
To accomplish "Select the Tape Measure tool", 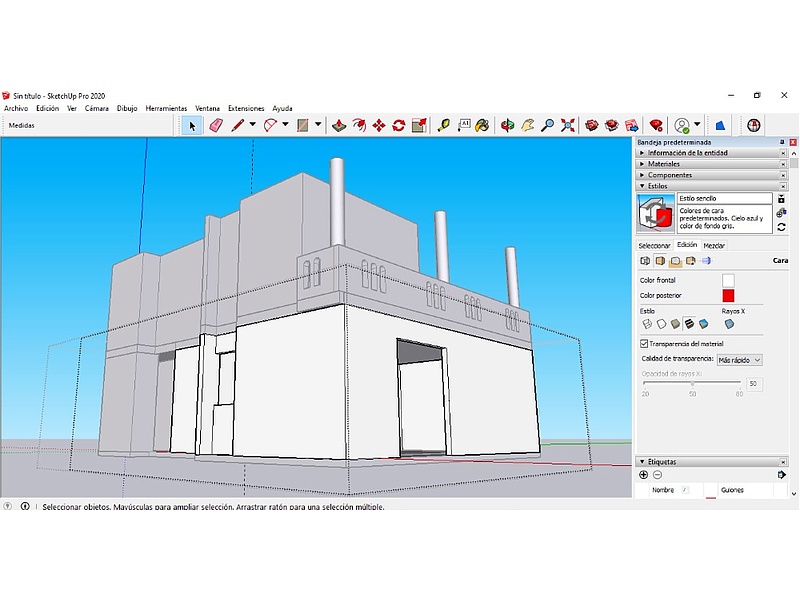I will pos(444,125).
